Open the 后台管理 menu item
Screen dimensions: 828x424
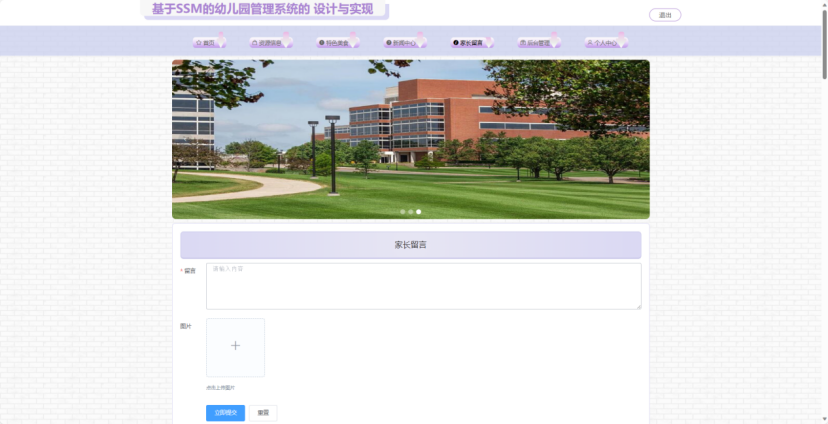[x=539, y=43]
